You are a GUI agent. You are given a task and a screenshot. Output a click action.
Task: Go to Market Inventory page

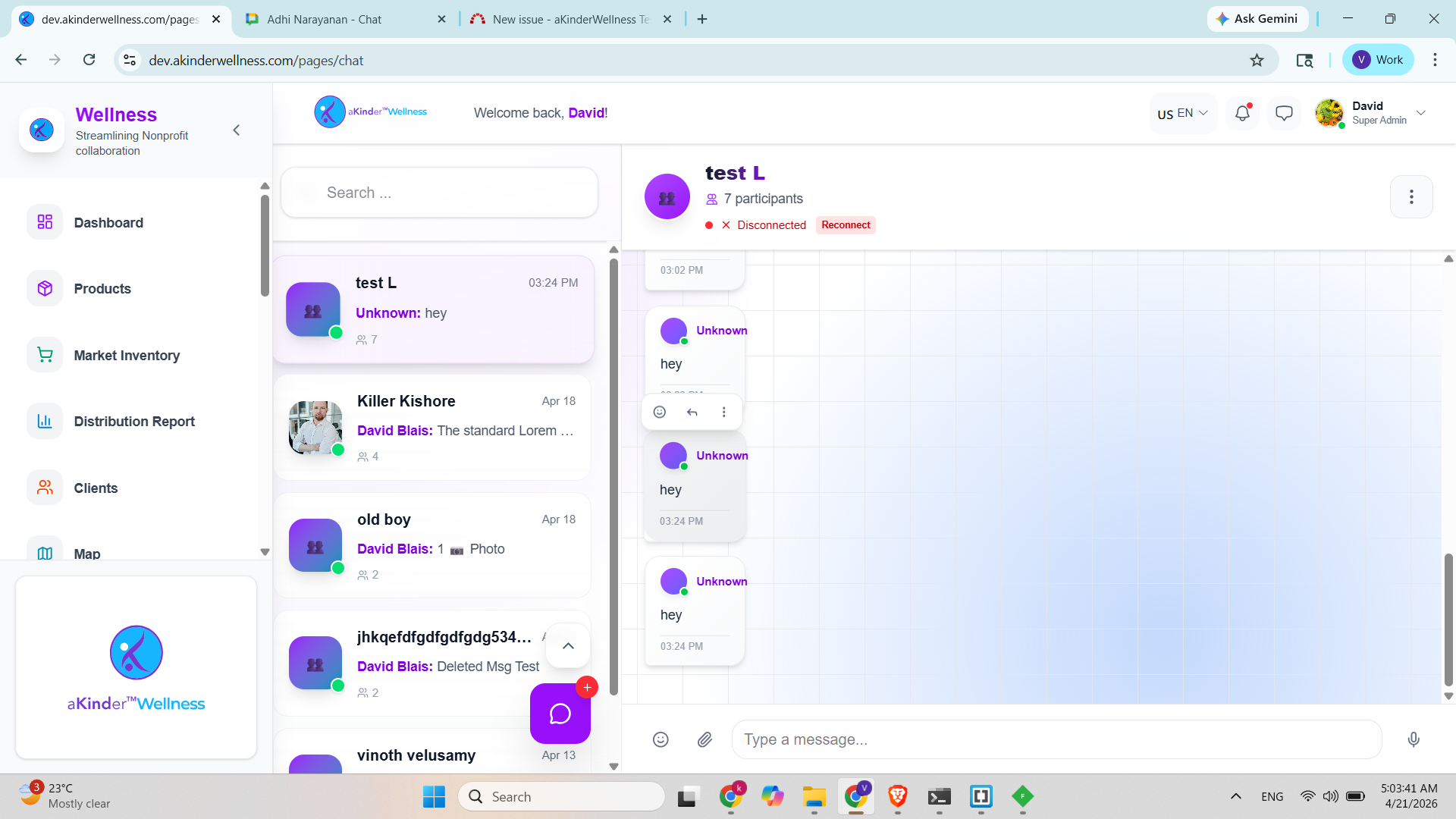127,355
